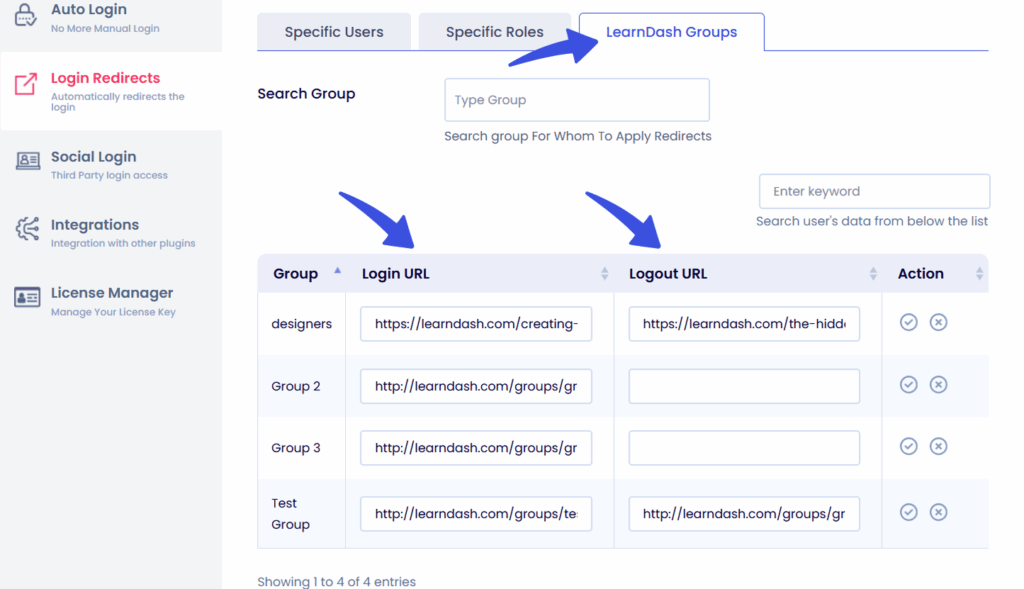Go to Social Login settings
This screenshot has height=589, width=1024.
(x=111, y=164)
